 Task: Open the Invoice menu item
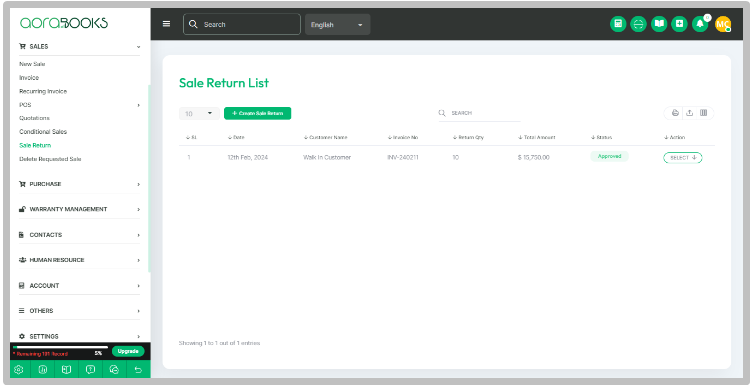tap(29, 77)
